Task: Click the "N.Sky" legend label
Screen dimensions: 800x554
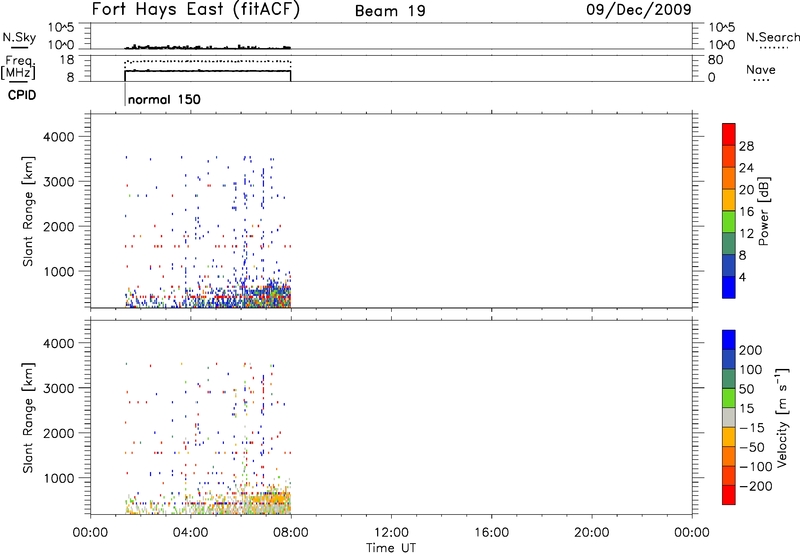Action: [19, 37]
